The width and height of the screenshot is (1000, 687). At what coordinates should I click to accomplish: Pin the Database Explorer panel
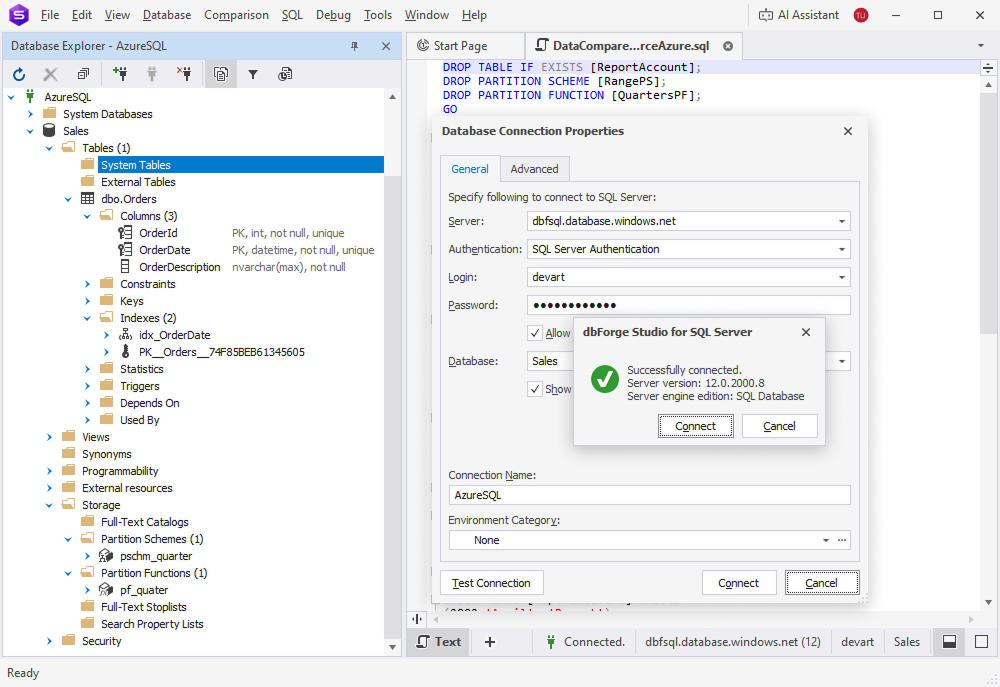point(355,46)
